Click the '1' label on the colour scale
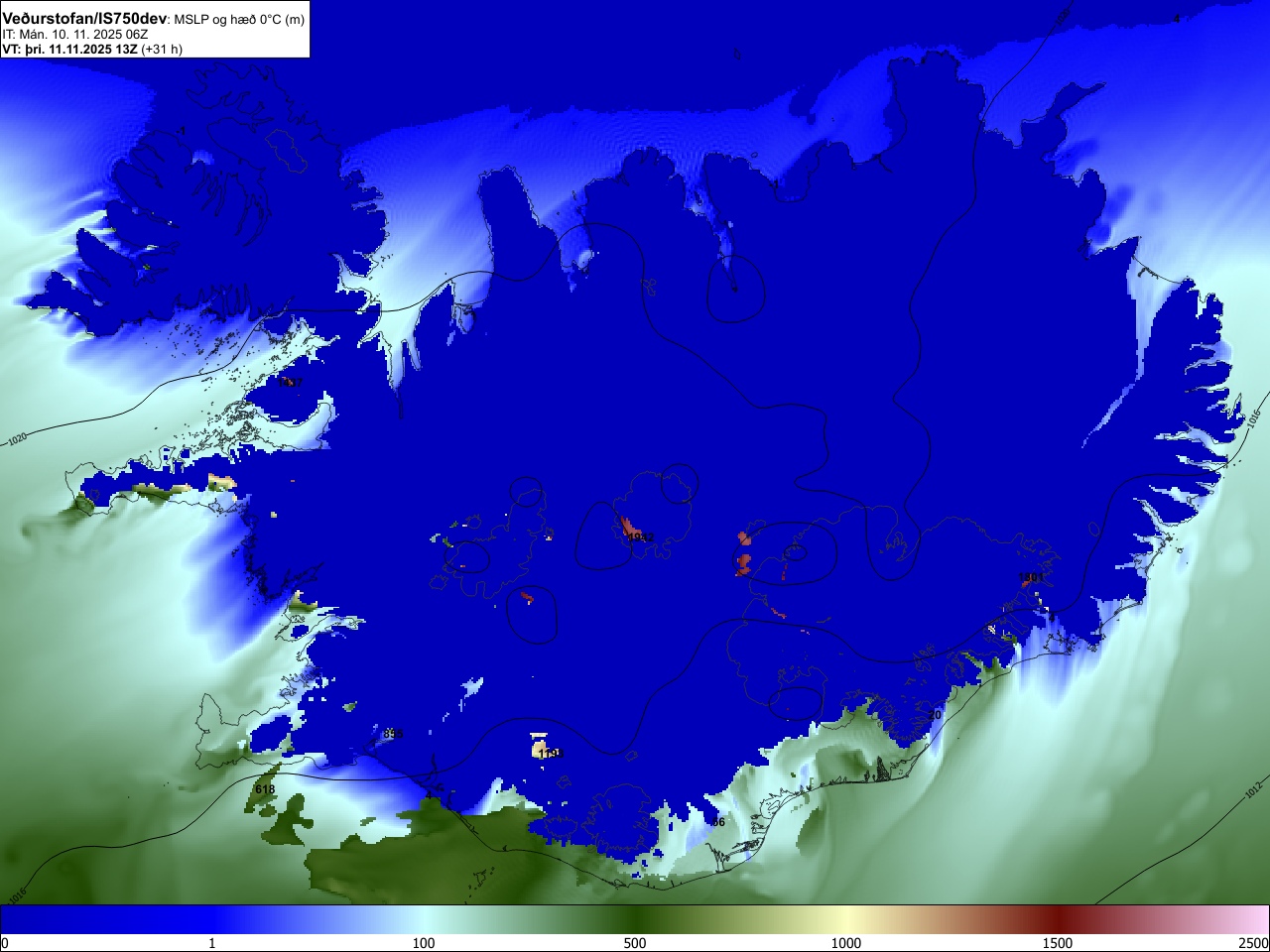Viewport: 1270px width, 952px height. [211, 943]
